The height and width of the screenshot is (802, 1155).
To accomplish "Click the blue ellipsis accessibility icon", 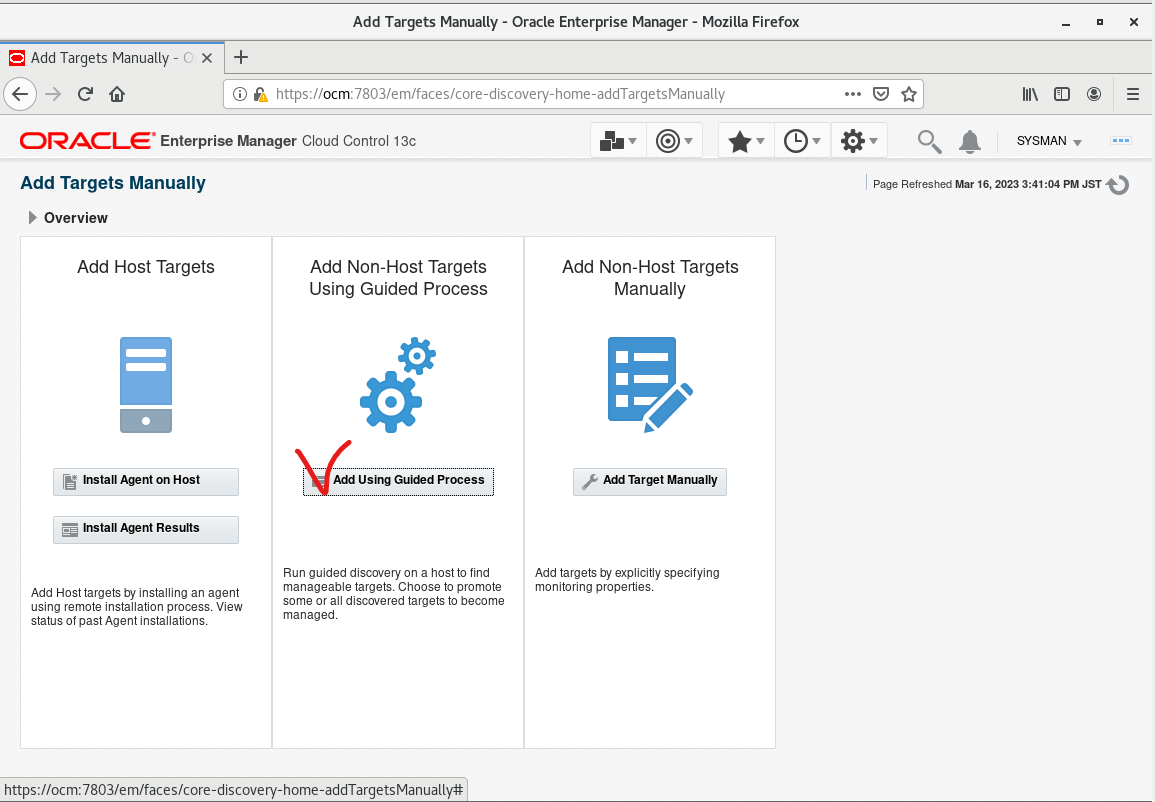I will coord(1120,141).
